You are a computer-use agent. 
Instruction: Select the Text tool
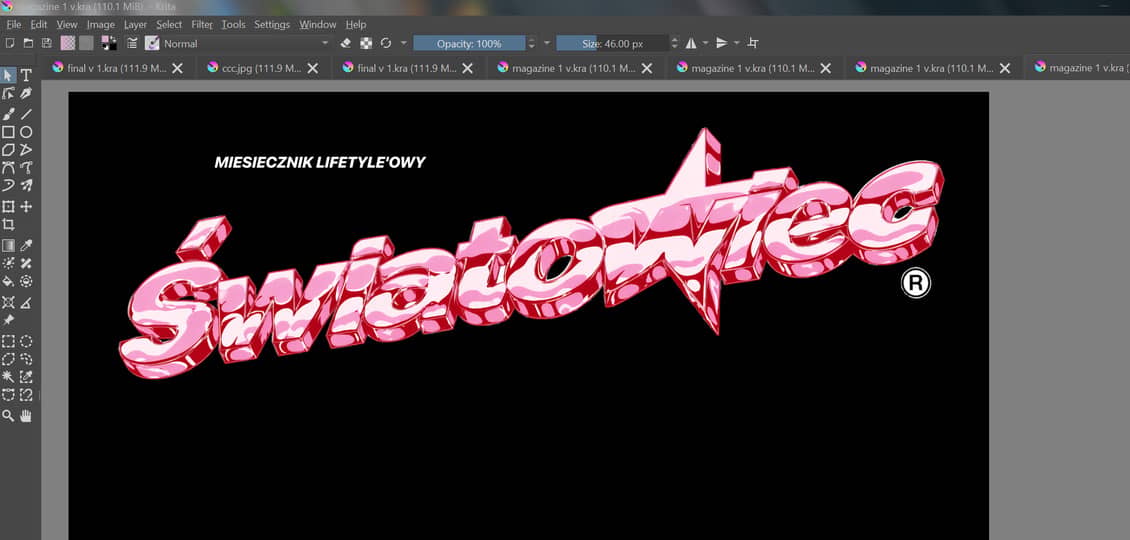[26, 75]
